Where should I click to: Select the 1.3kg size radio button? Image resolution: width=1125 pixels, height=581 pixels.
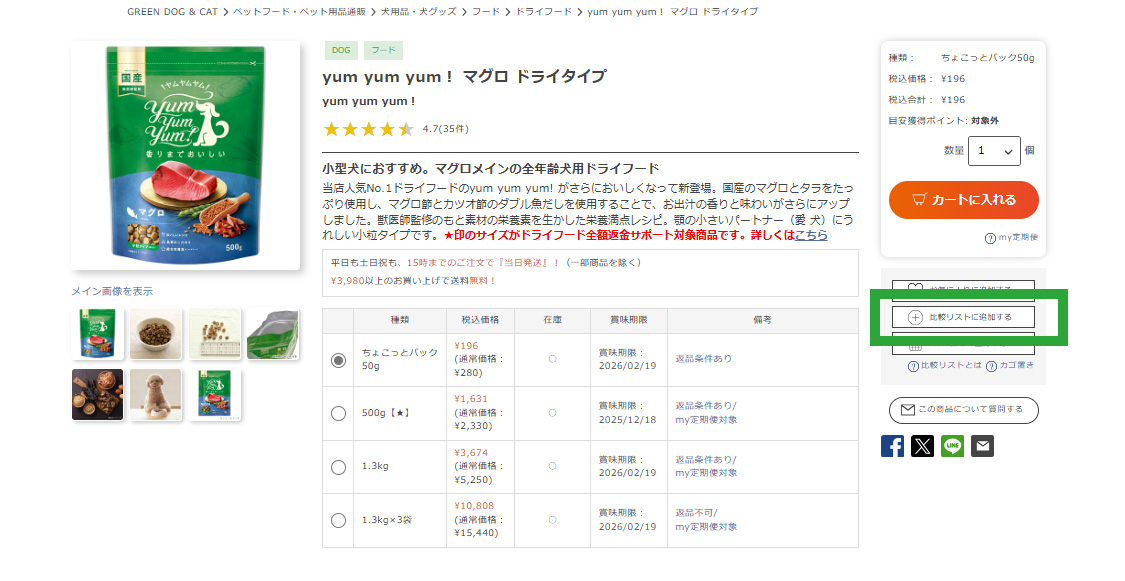pos(339,467)
